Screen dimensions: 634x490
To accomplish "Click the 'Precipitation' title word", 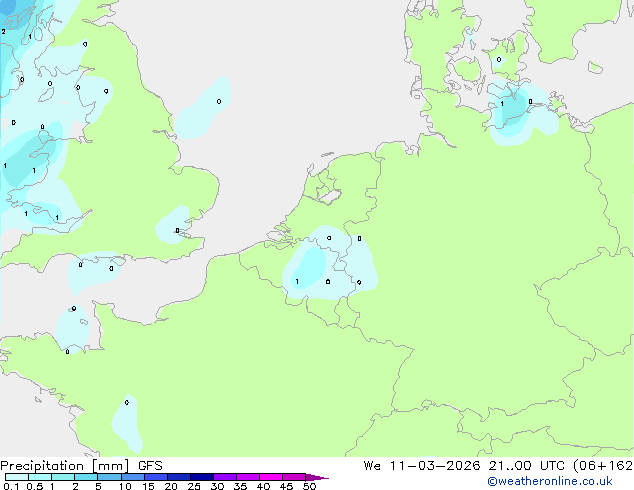I will click(42, 466).
